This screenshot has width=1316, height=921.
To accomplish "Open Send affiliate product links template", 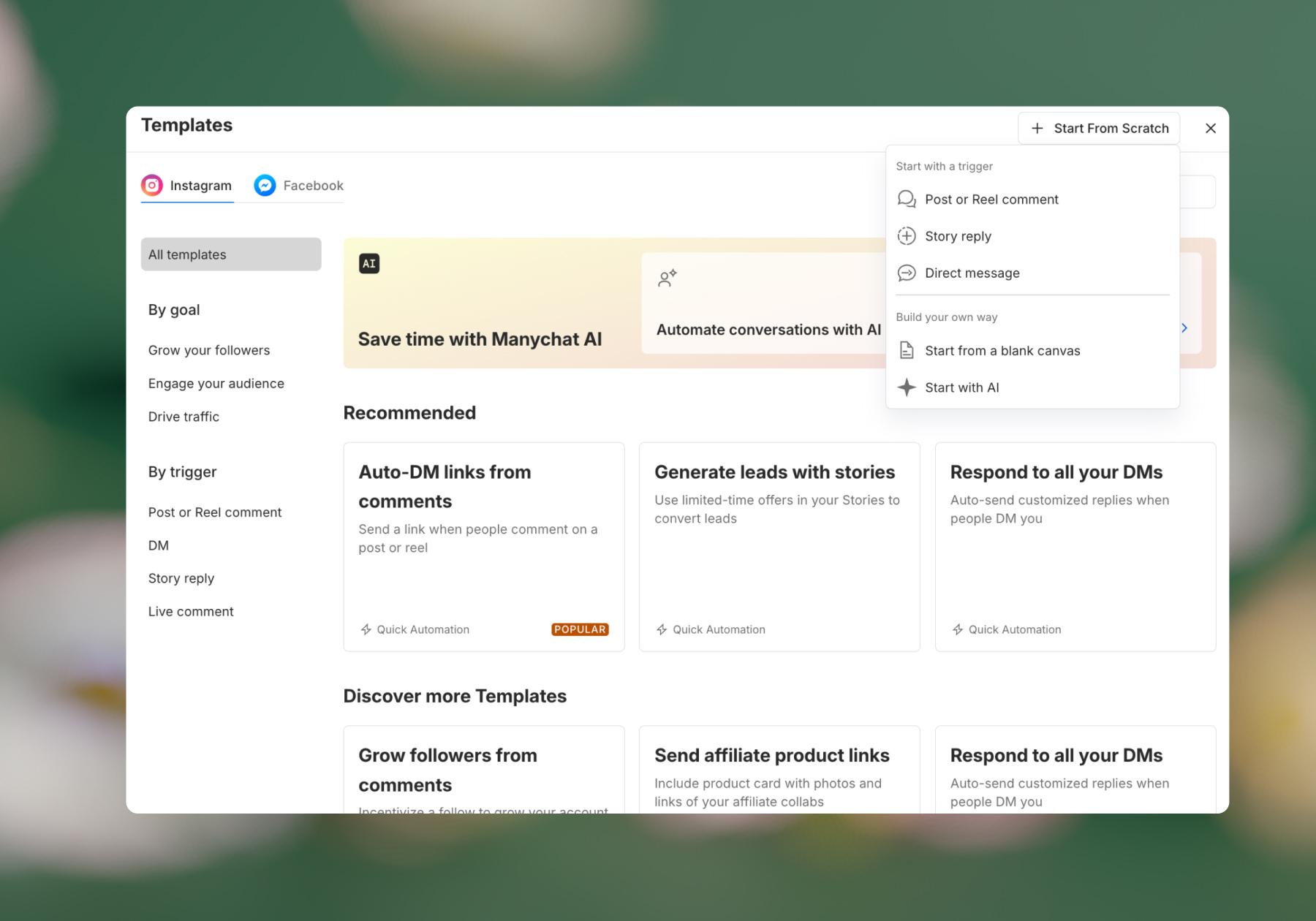I will pos(779,770).
